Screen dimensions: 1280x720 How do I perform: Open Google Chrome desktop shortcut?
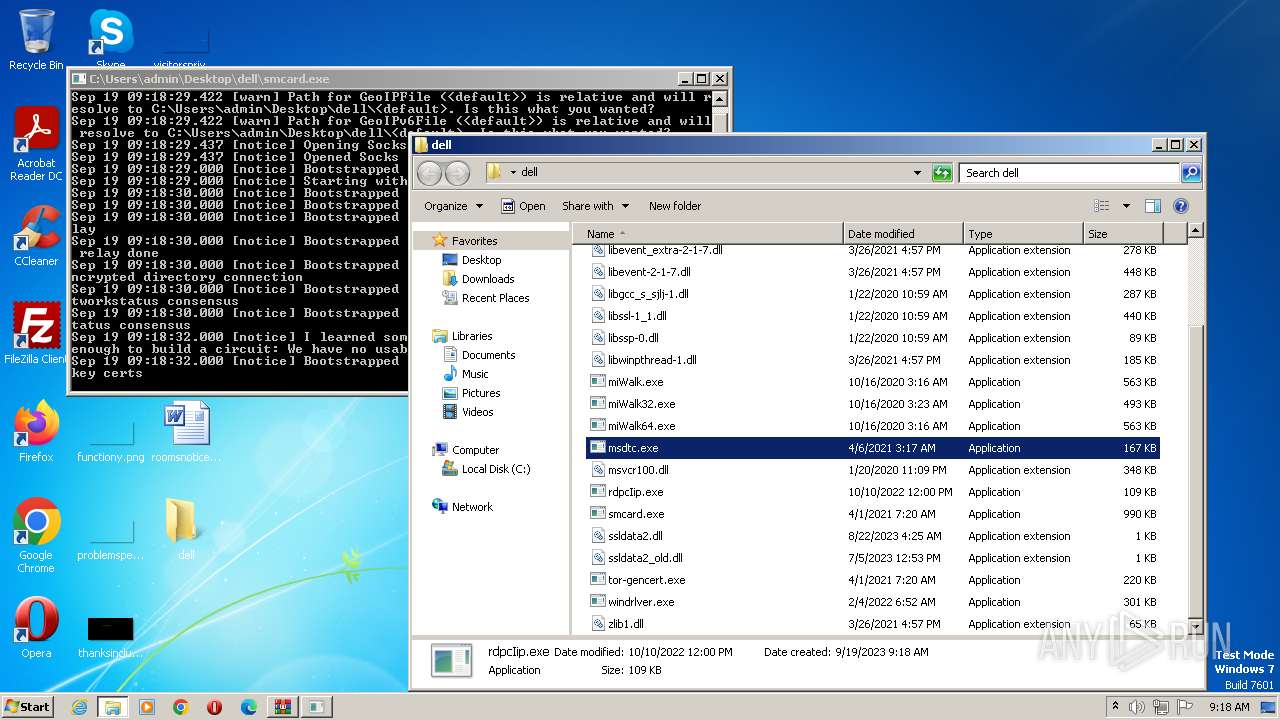point(36,536)
